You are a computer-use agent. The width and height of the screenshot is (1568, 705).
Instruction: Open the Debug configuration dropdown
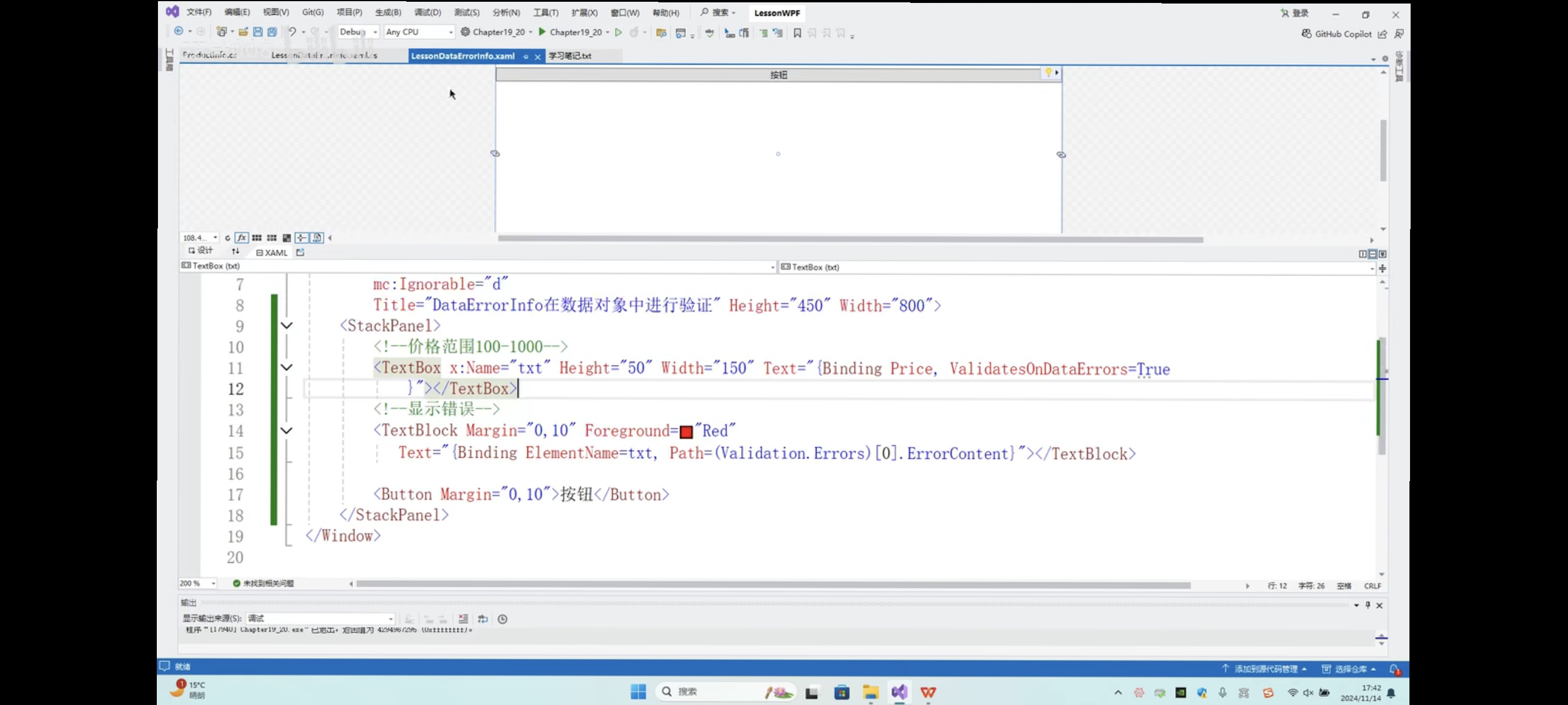click(358, 32)
